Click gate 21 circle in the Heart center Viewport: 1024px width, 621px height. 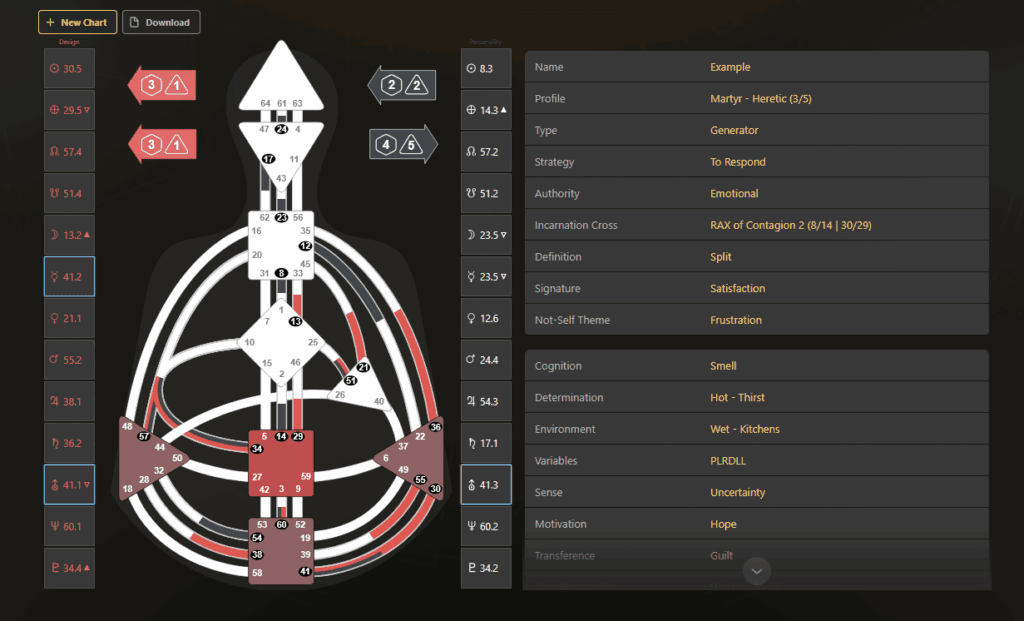click(x=364, y=367)
